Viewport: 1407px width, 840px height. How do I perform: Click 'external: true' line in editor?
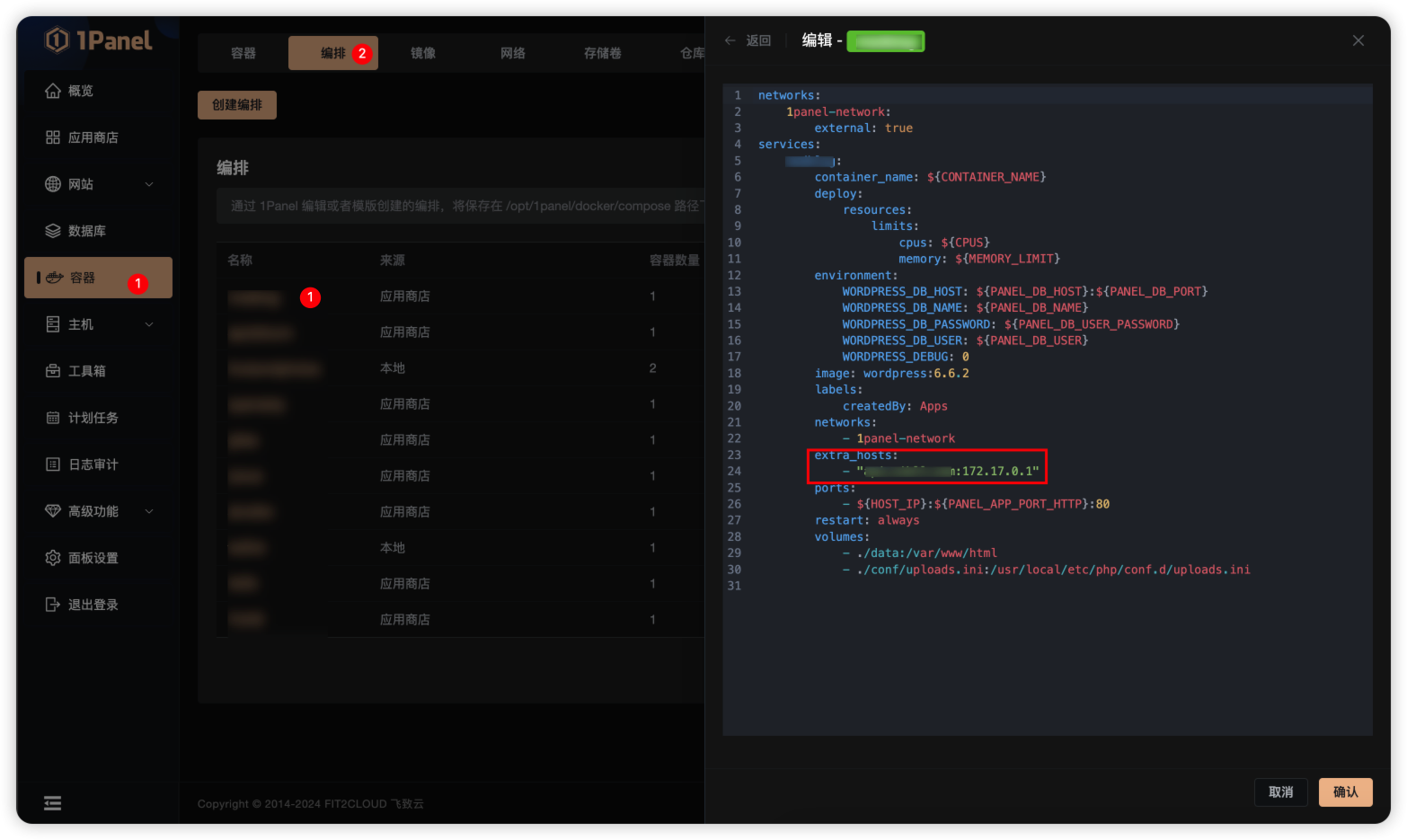click(863, 128)
